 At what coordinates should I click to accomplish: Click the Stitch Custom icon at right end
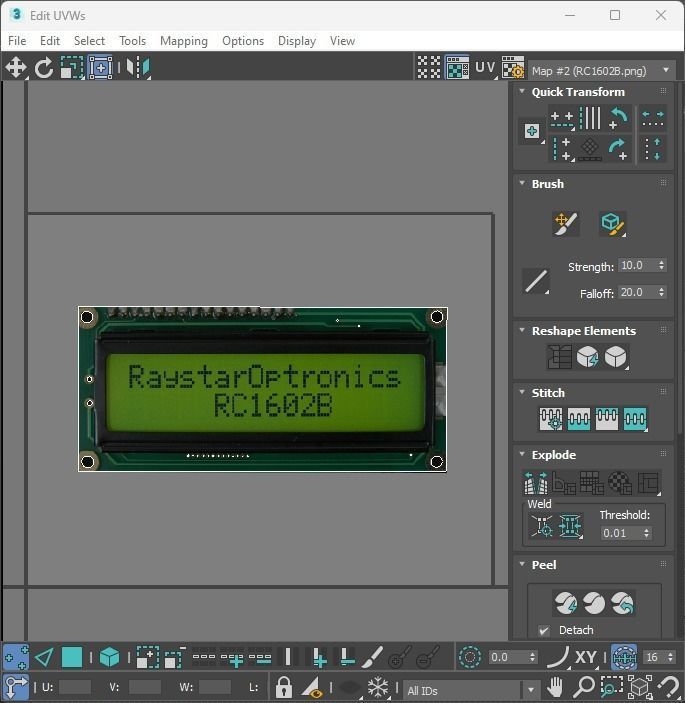(x=635, y=419)
